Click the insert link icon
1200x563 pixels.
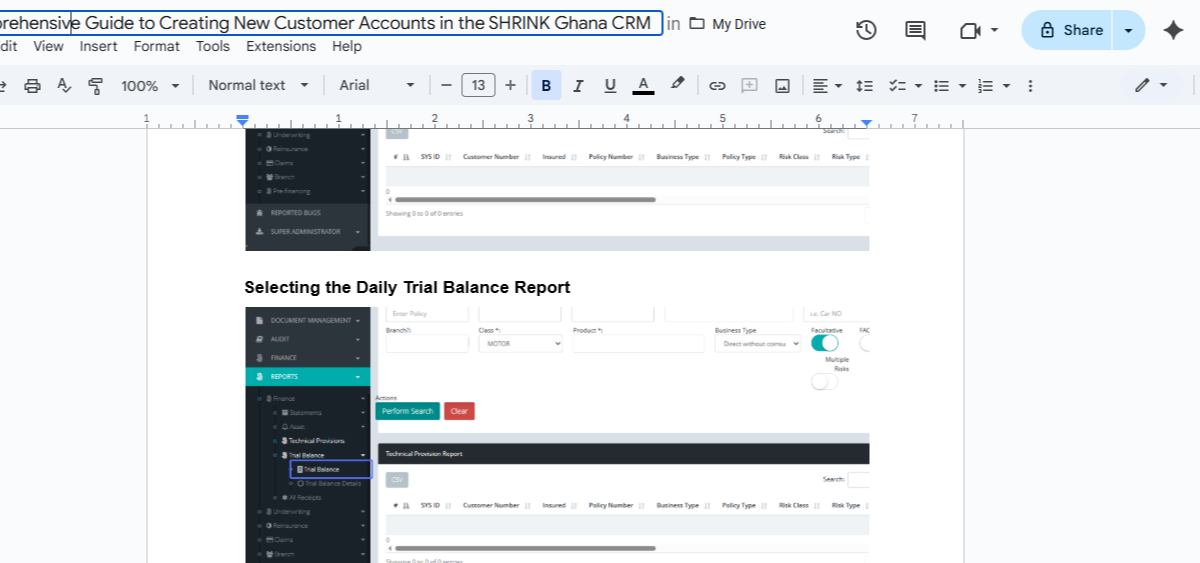717,86
